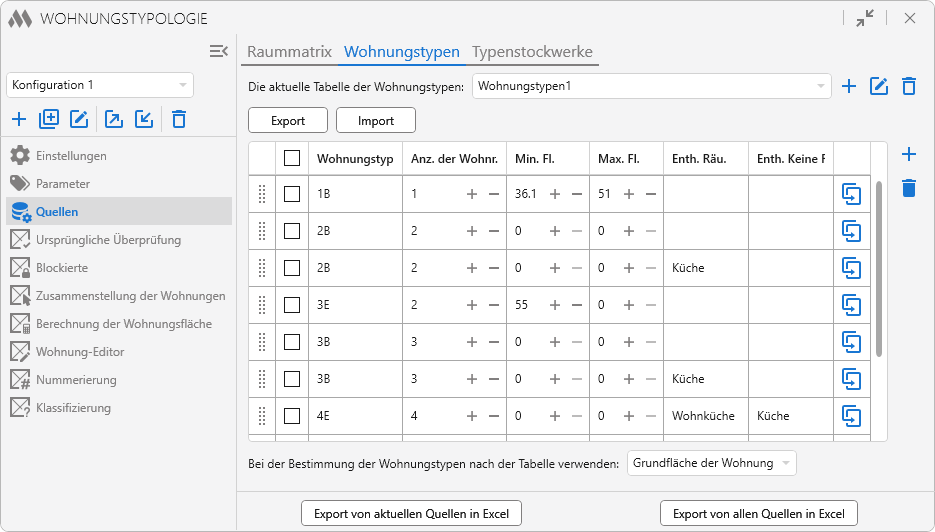Open the Konfiguration 1 dropdown
935x532 pixels.
[x=100, y=85]
